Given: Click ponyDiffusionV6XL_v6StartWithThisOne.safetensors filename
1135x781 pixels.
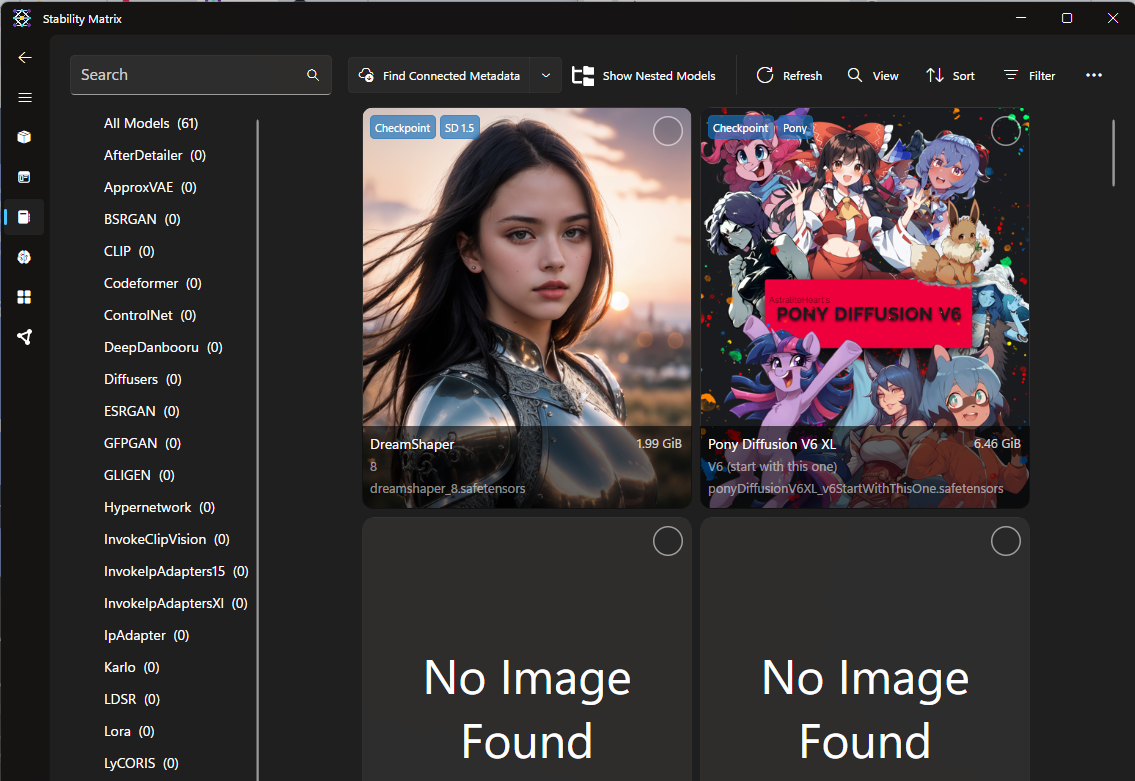Looking at the screenshot, I should tap(856, 489).
